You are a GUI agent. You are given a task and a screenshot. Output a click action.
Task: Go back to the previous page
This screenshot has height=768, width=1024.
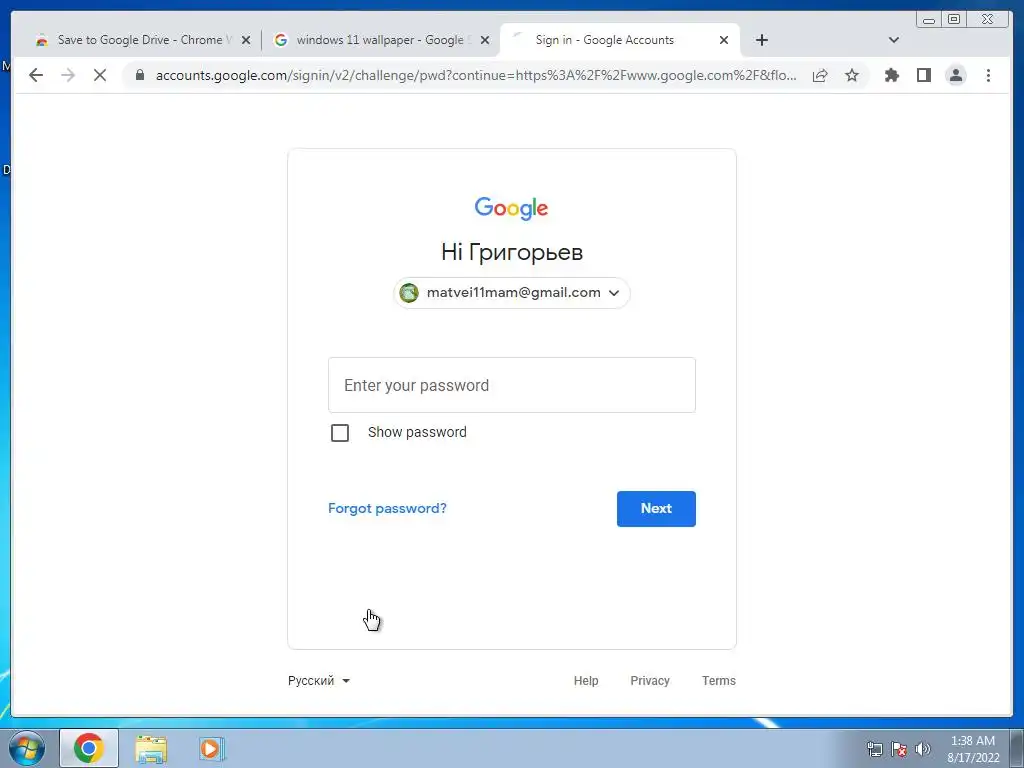tap(36, 75)
